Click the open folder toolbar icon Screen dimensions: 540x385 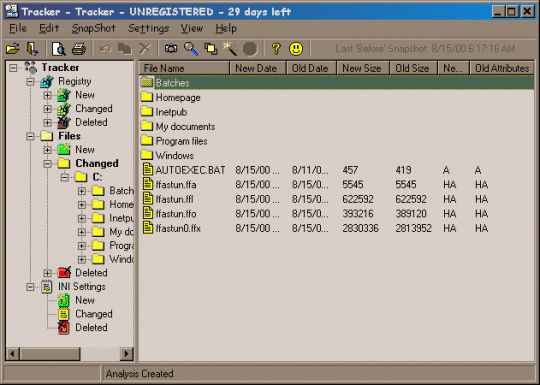(13, 49)
